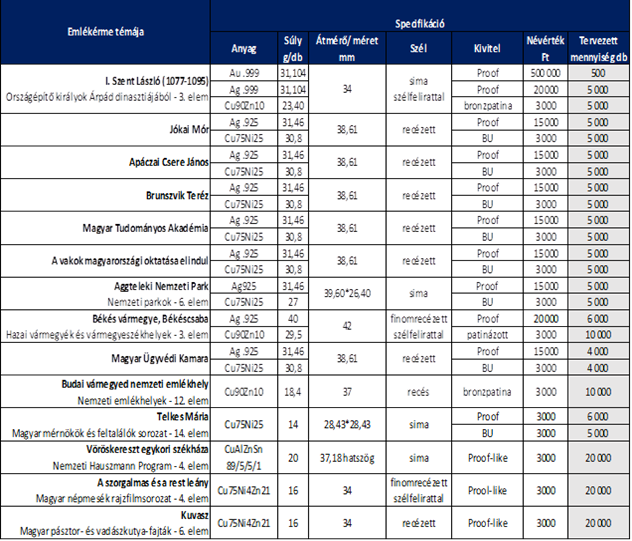Click the '28,43*28,43' size cell
The height and width of the screenshot is (541, 632).
pos(347,424)
